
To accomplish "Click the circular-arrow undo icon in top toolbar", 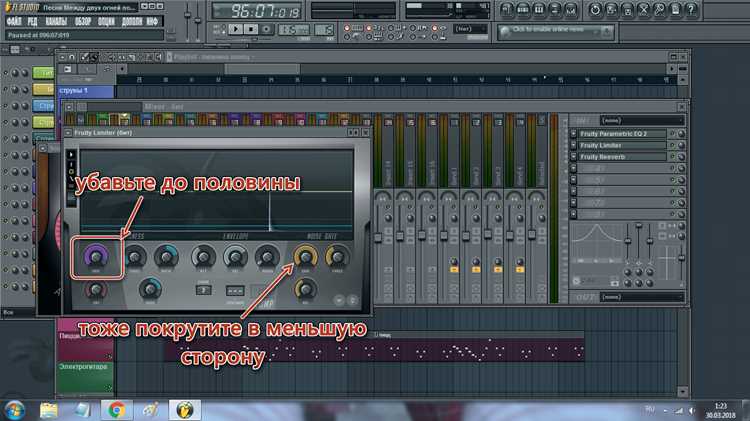I will (595, 10).
